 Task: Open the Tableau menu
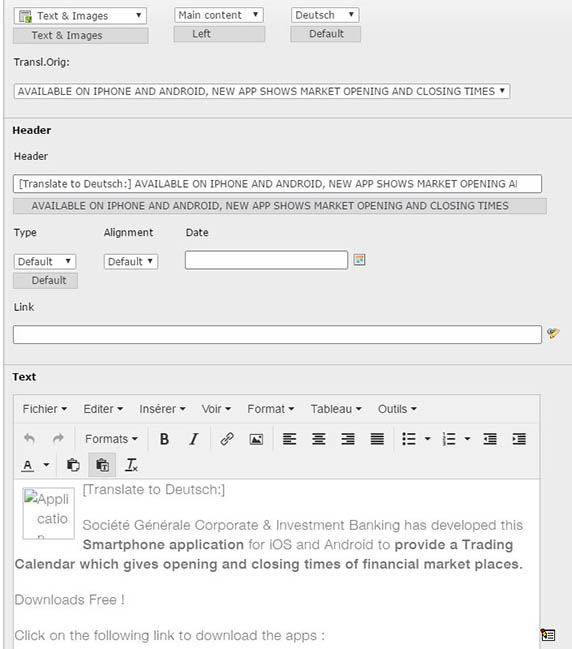[336, 409]
